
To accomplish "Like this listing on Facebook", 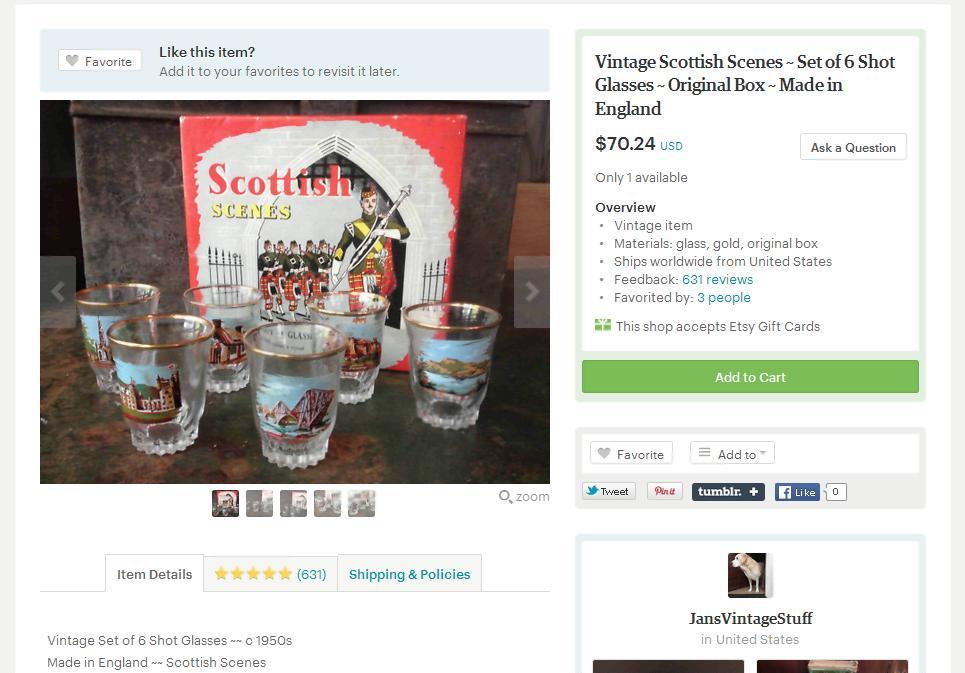I will point(797,492).
